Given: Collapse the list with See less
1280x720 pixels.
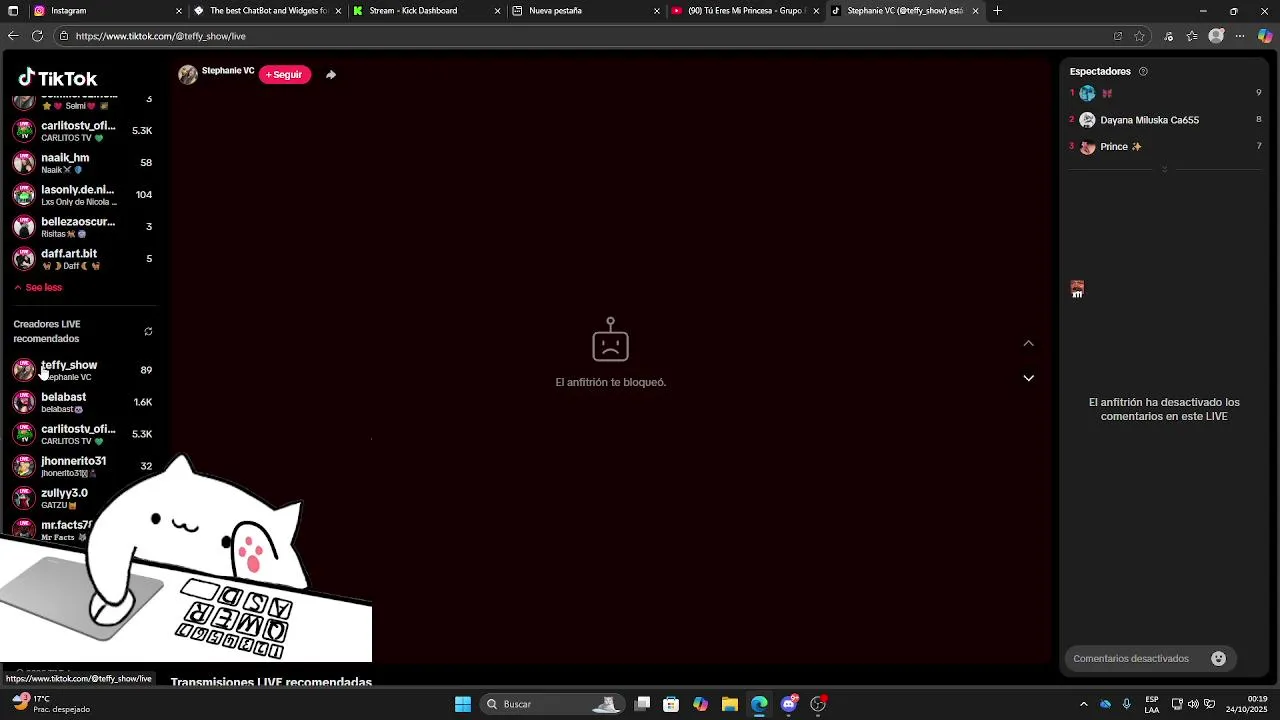Looking at the screenshot, I should coord(38,287).
